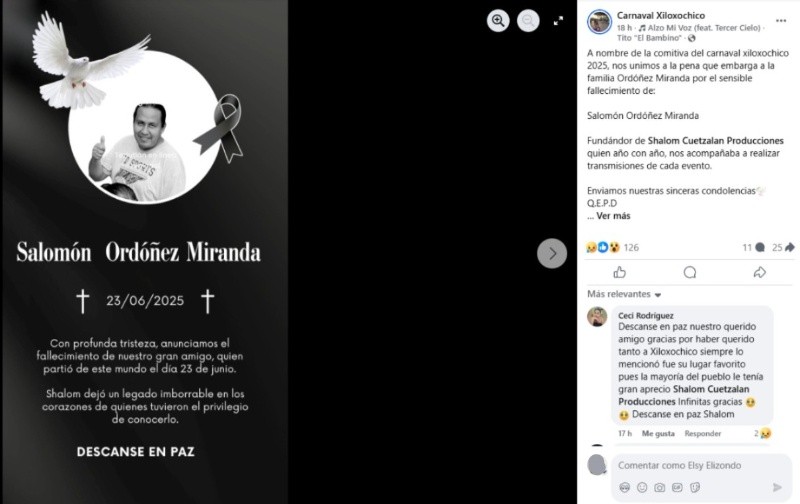
Task: Open the emoji picker in comment box
Action: 642,488
